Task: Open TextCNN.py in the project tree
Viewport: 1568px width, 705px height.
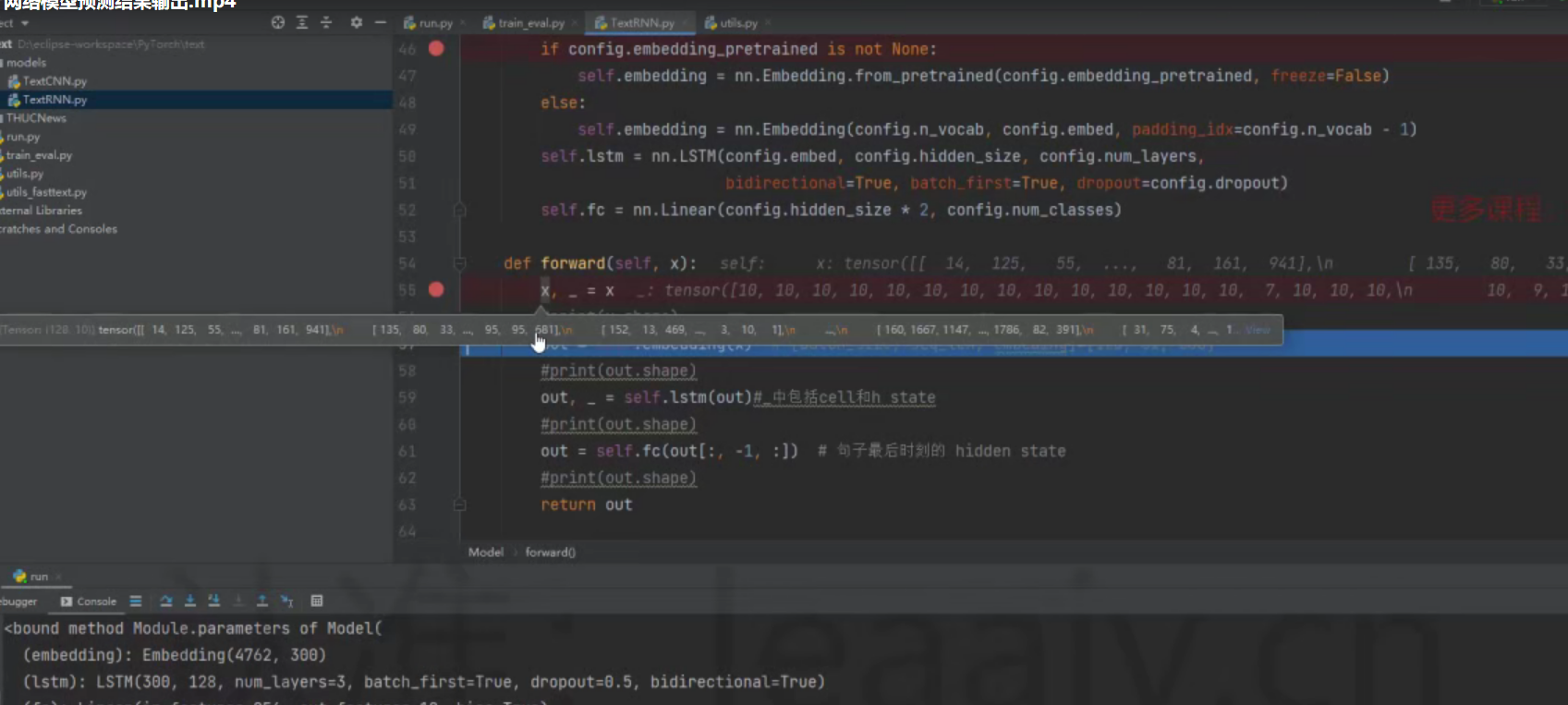Action: (x=55, y=81)
